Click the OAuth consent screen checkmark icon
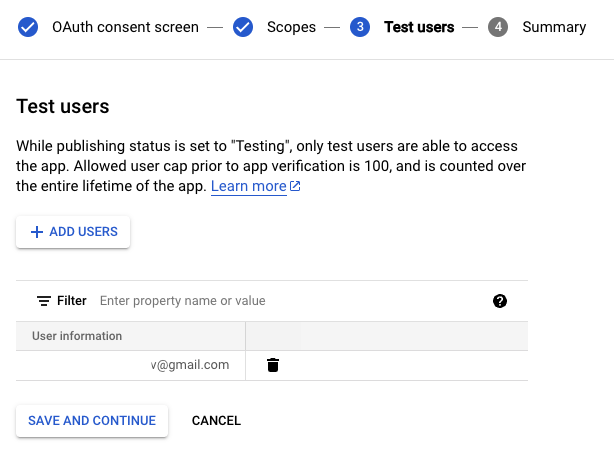The width and height of the screenshot is (614, 454). point(28,27)
